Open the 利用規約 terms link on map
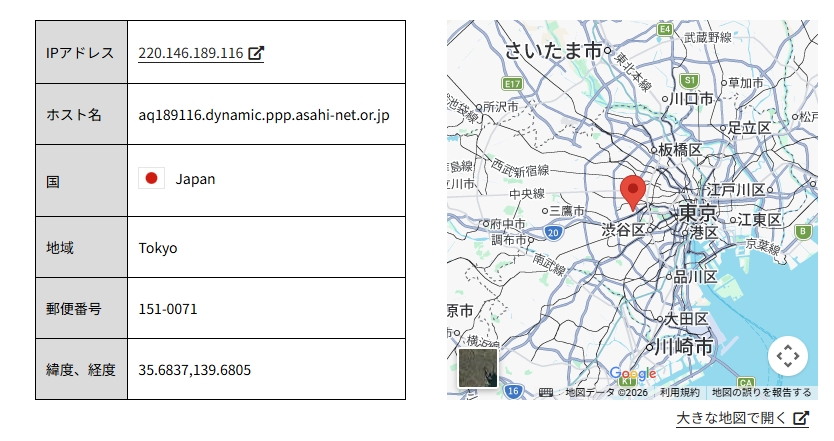834x441 pixels. click(x=680, y=392)
